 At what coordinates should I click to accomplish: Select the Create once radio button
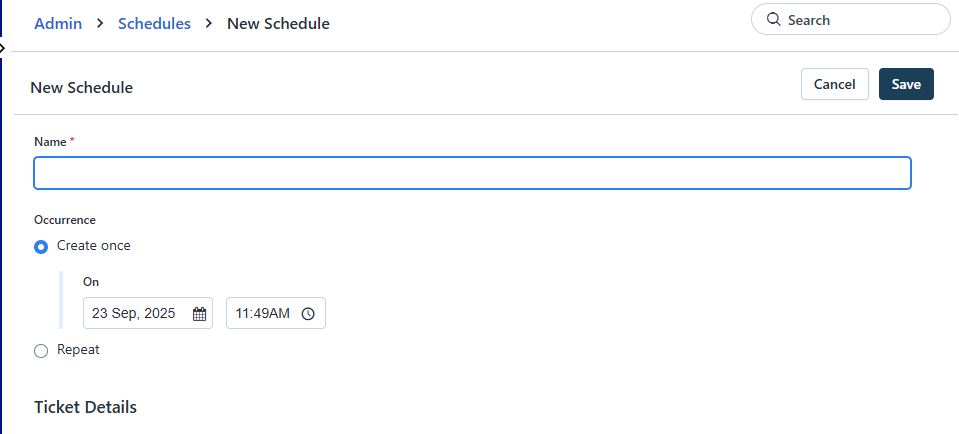(41, 246)
